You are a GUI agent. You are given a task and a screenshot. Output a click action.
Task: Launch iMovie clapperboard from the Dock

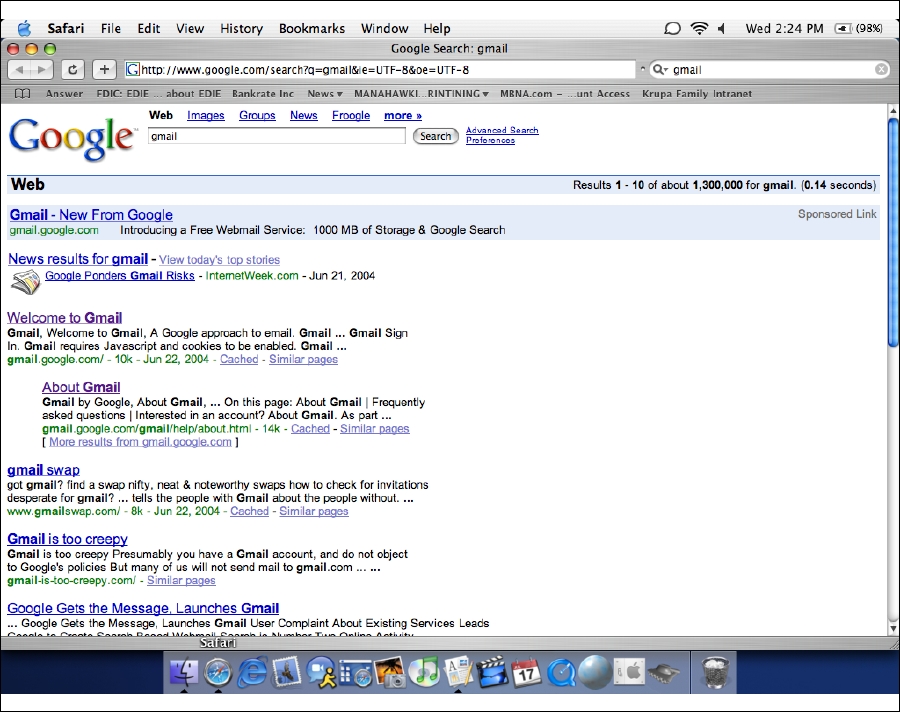492,671
